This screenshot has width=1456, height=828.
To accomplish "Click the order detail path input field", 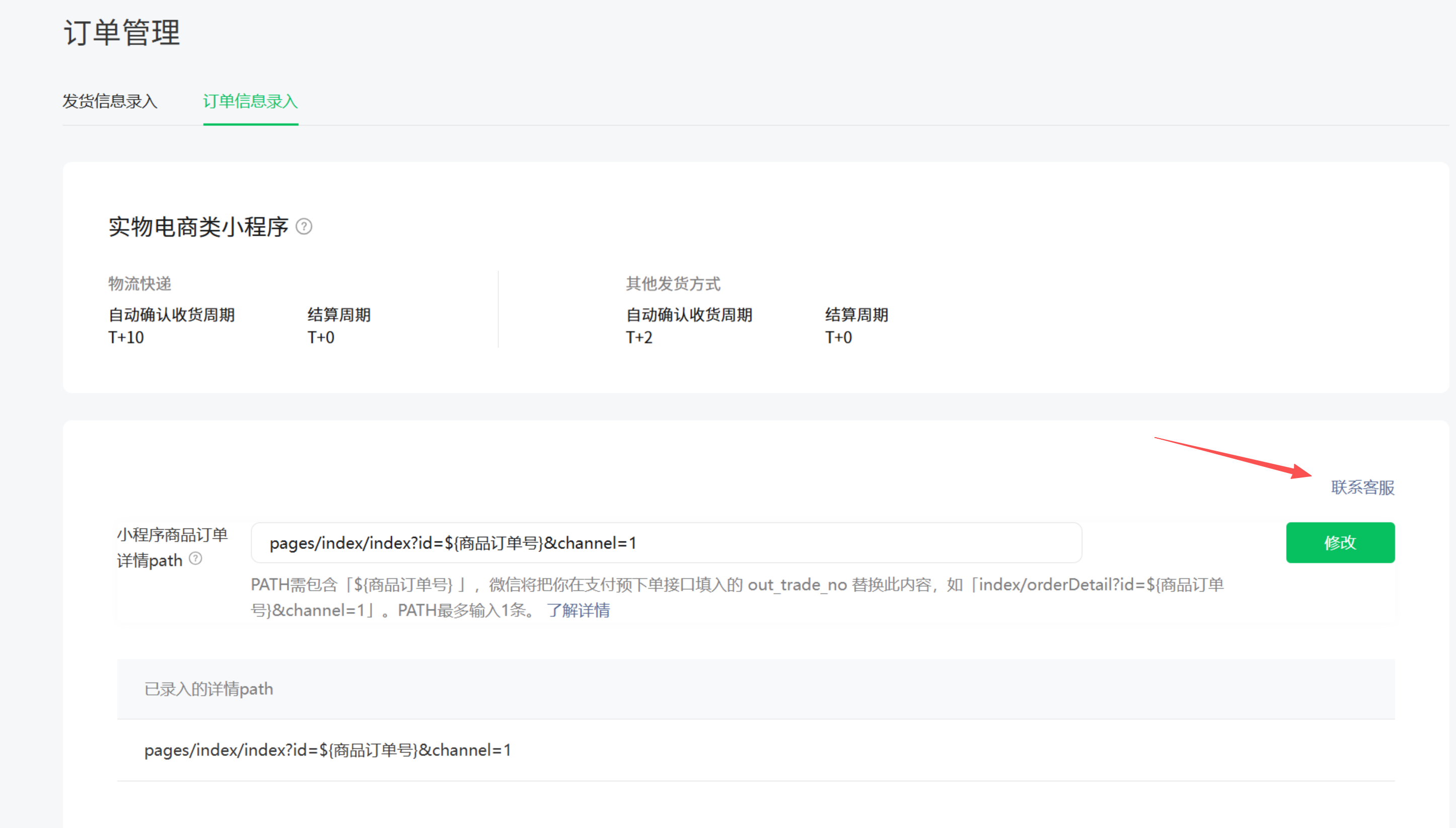I will (666, 543).
